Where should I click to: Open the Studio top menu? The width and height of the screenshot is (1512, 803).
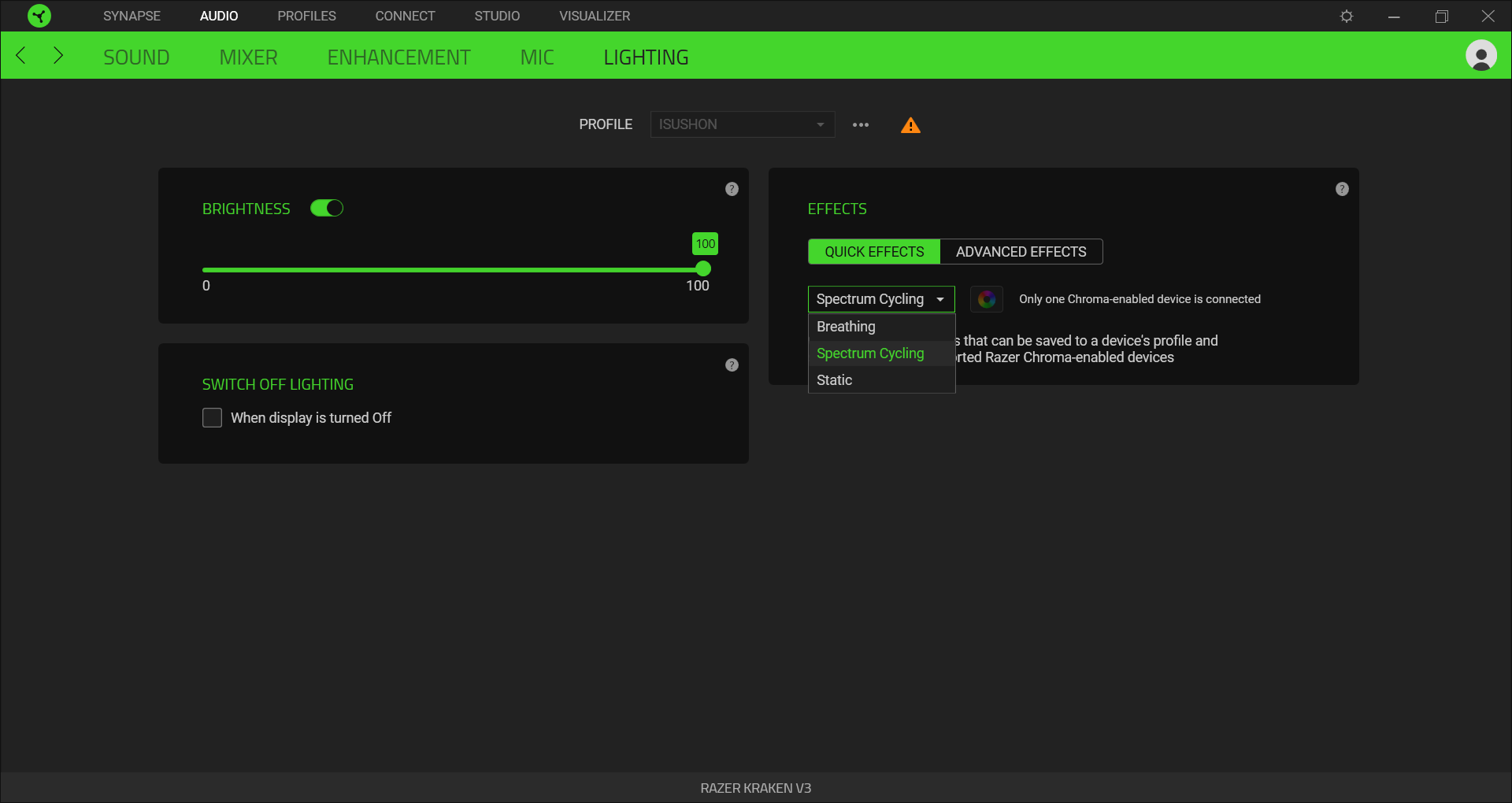pyautogui.click(x=497, y=16)
